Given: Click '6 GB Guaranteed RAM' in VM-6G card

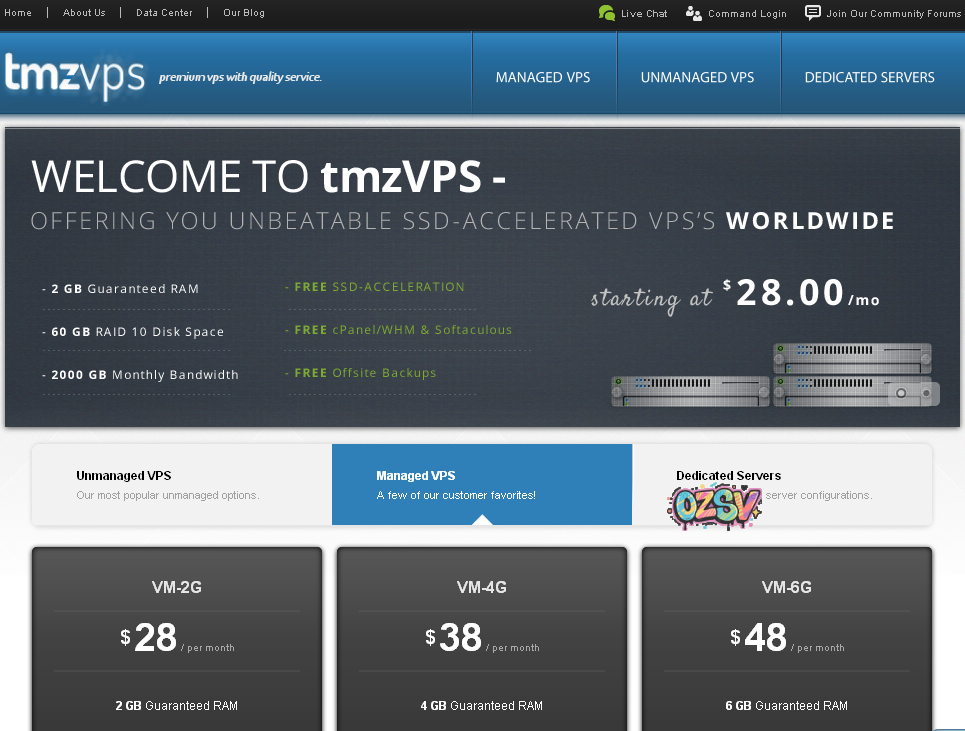Looking at the screenshot, I should pyautogui.click(x=787, y=706).
